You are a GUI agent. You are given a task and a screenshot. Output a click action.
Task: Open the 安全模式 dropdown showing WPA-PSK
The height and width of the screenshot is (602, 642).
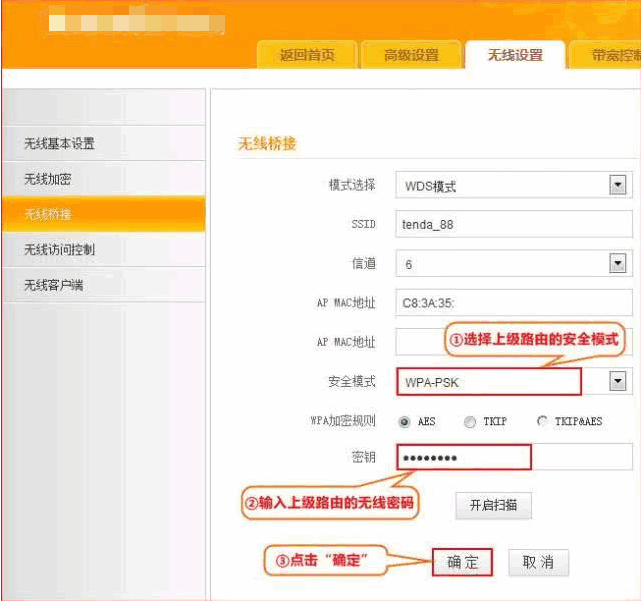coord(617,381)
